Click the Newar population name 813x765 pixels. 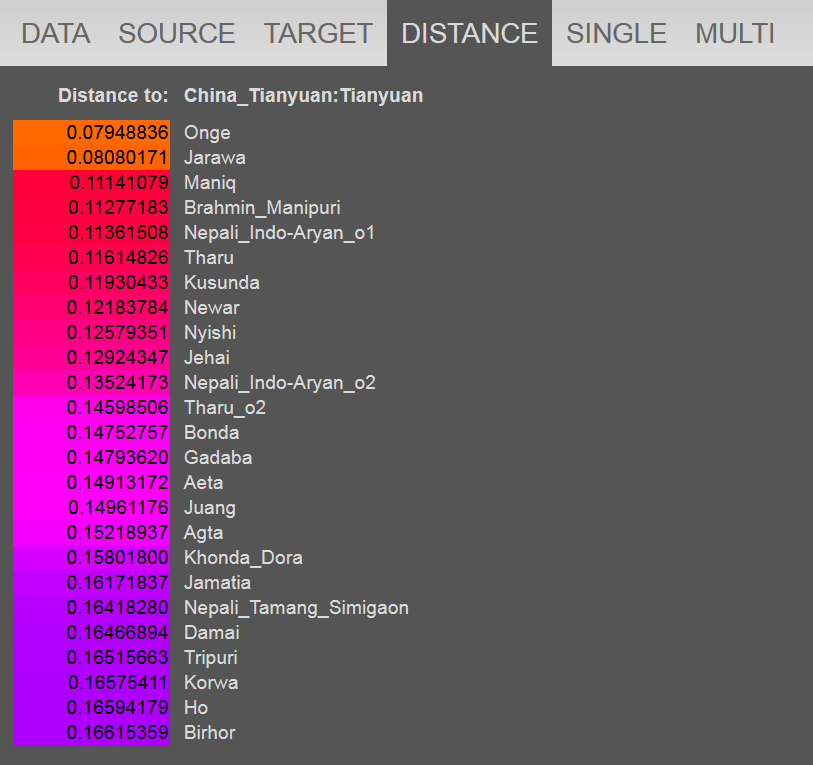tap(212, 308)
